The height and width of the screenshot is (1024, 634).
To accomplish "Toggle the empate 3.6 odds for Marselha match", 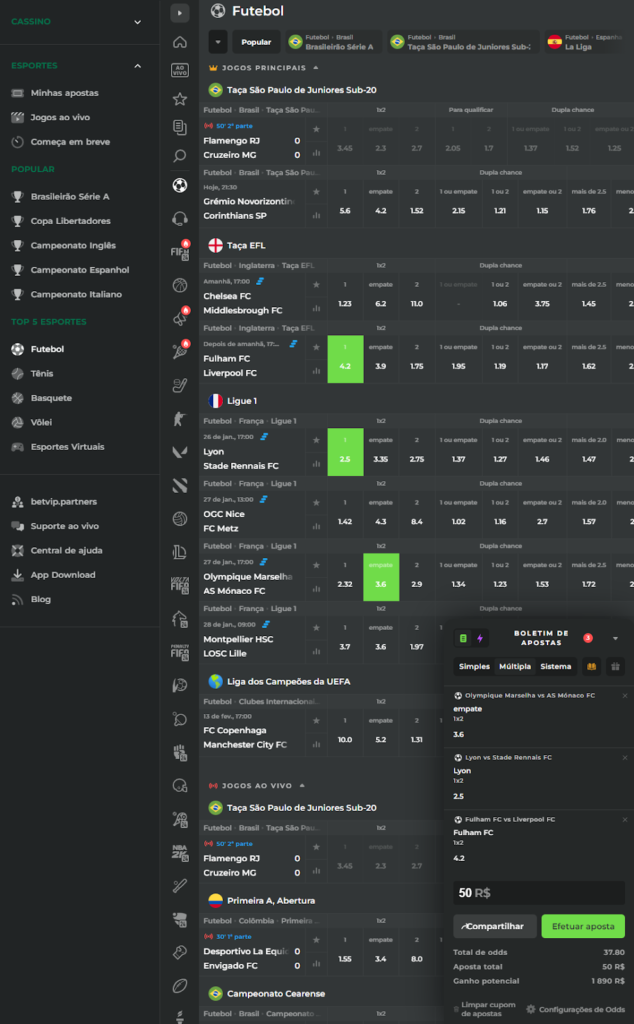I will tap(381, 577).
